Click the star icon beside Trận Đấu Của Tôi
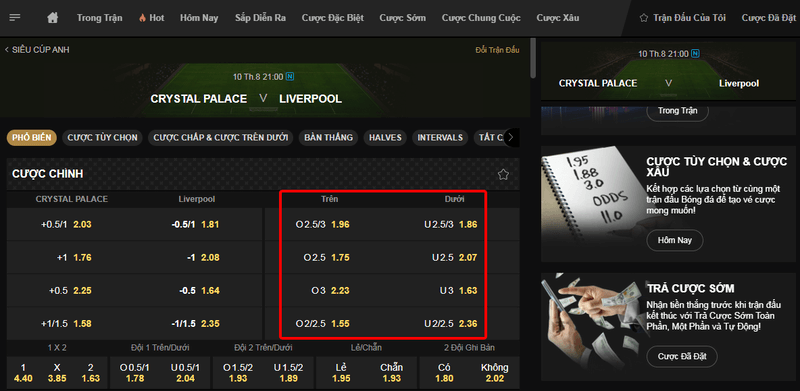This screenshot has width=800, height=391. click(x=643, y=18)
